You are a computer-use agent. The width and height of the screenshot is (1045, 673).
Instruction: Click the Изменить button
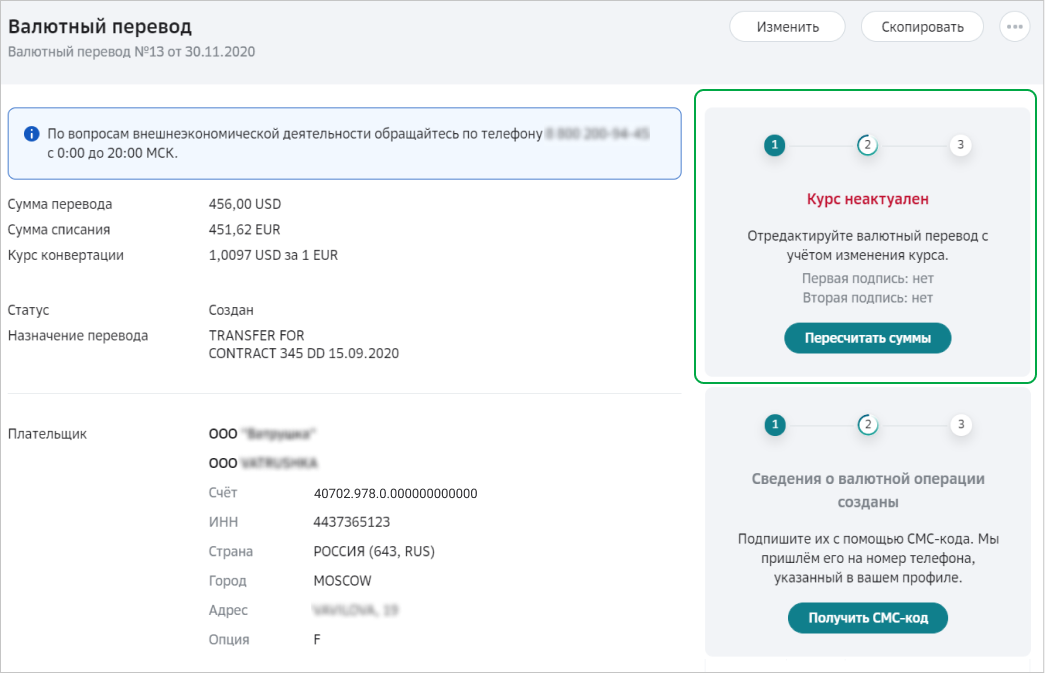pyautogui.click(x=787, y=27)
